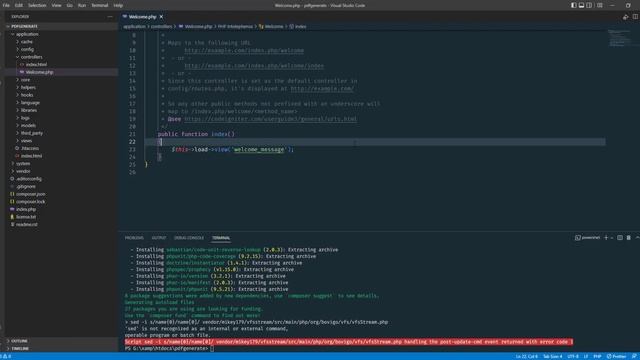Open the Go menu
Screen dimensions: 640x360
point(69,5)
